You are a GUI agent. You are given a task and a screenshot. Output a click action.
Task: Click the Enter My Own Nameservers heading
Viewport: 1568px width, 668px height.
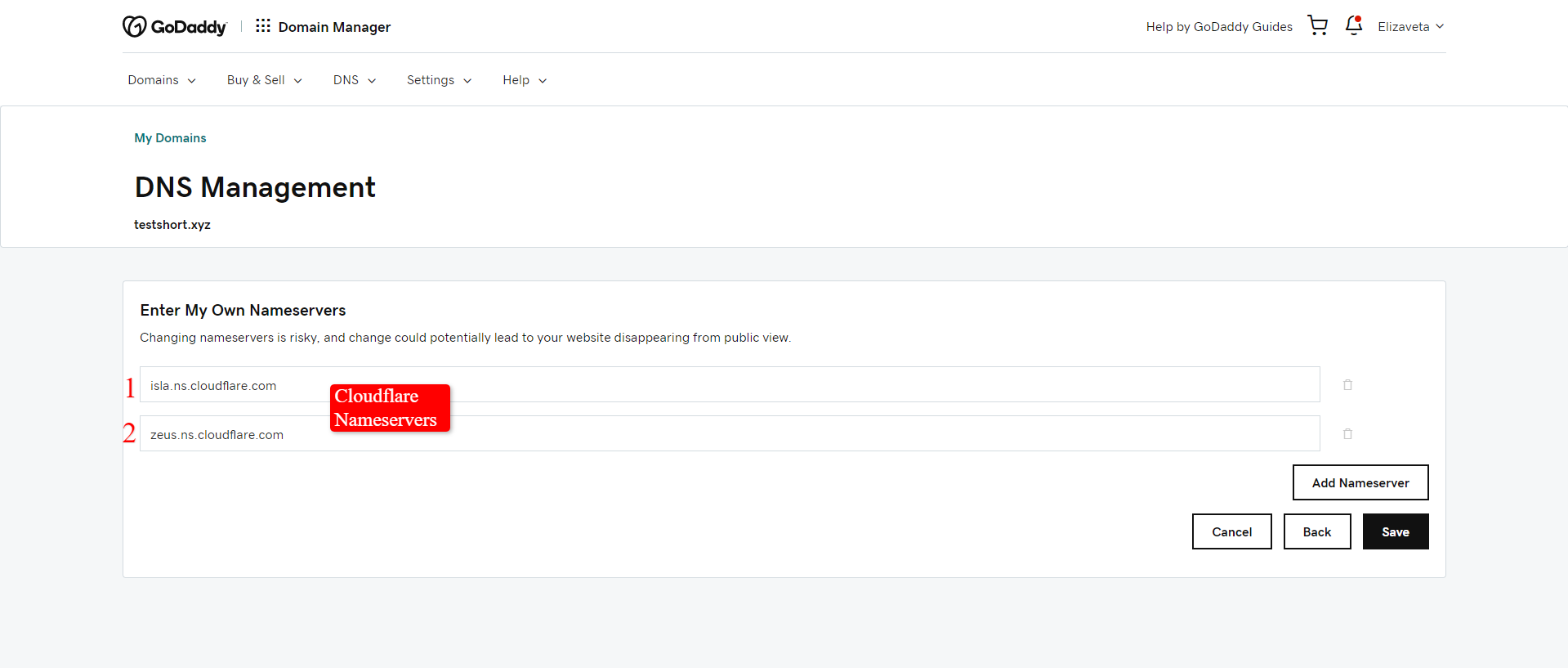tap(243, 311)
